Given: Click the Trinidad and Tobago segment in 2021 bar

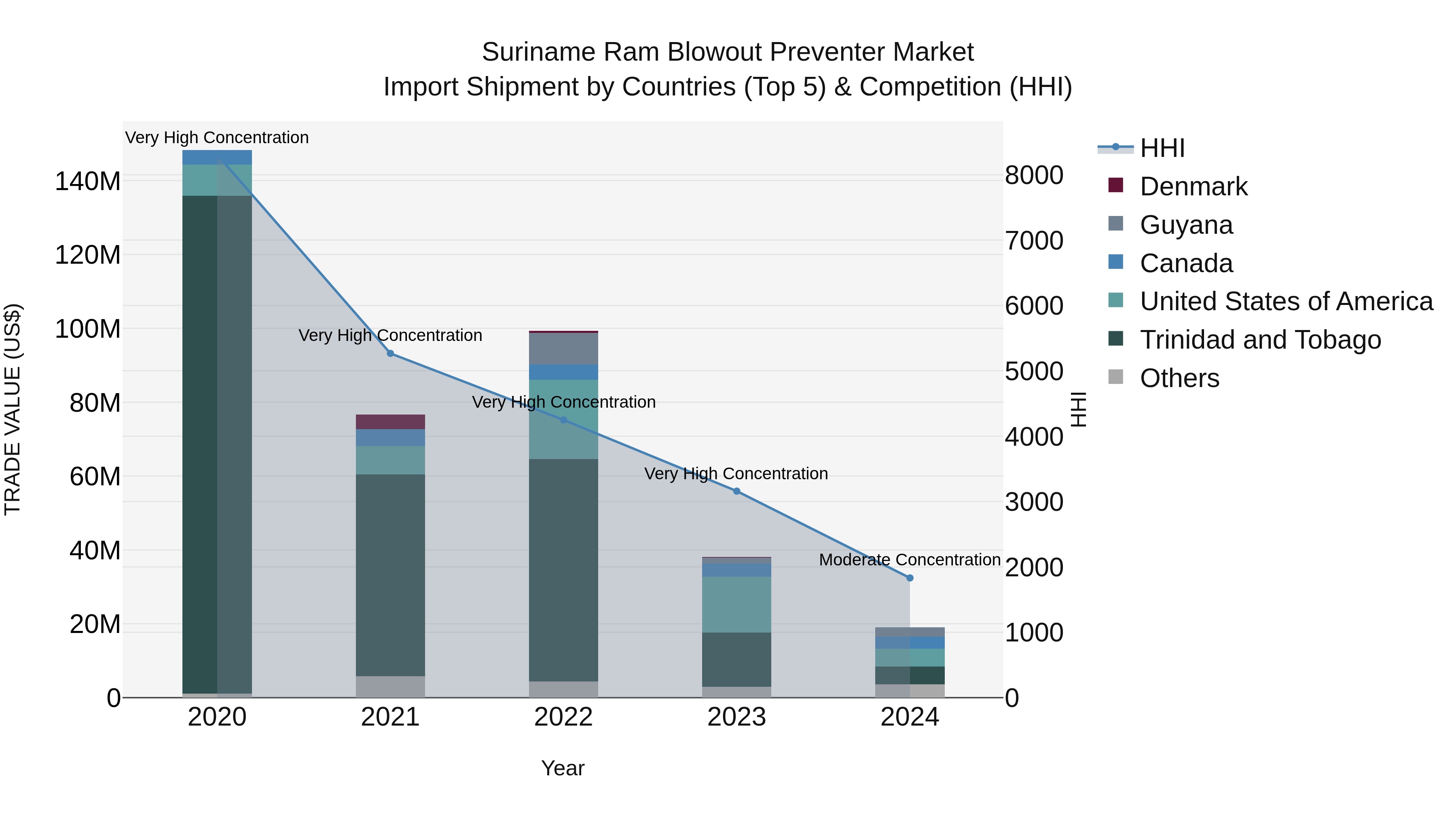Looking at the screenshot, I should pyautogui.click(x=390, y=576).
